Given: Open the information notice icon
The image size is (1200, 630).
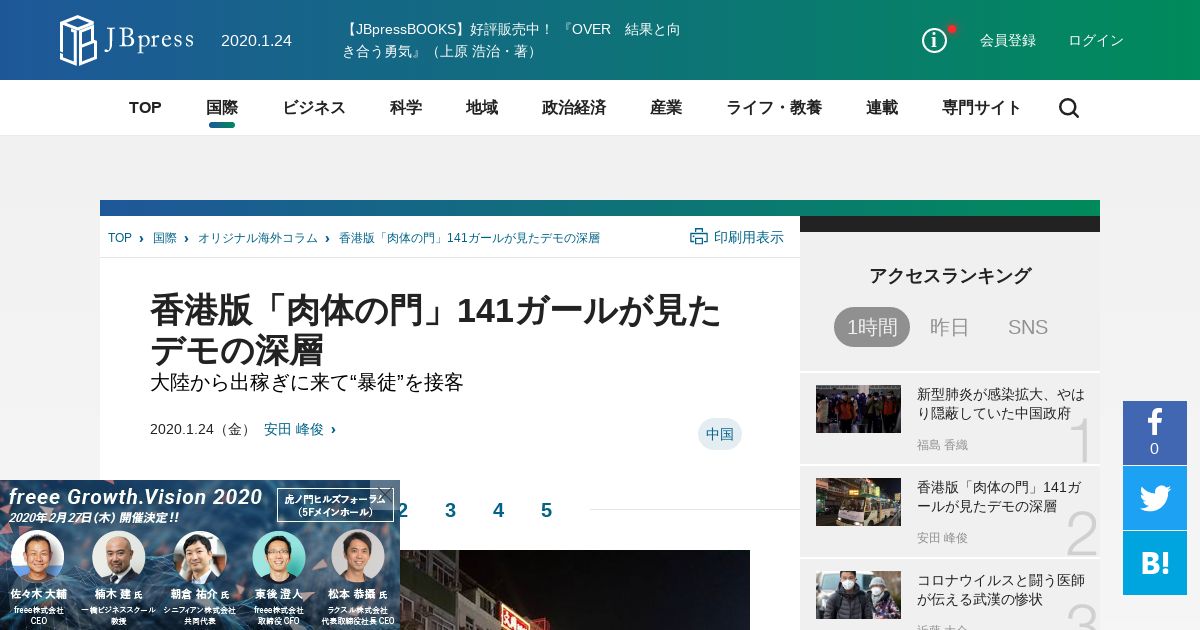Looking at the screenshot, I should 934,40.
